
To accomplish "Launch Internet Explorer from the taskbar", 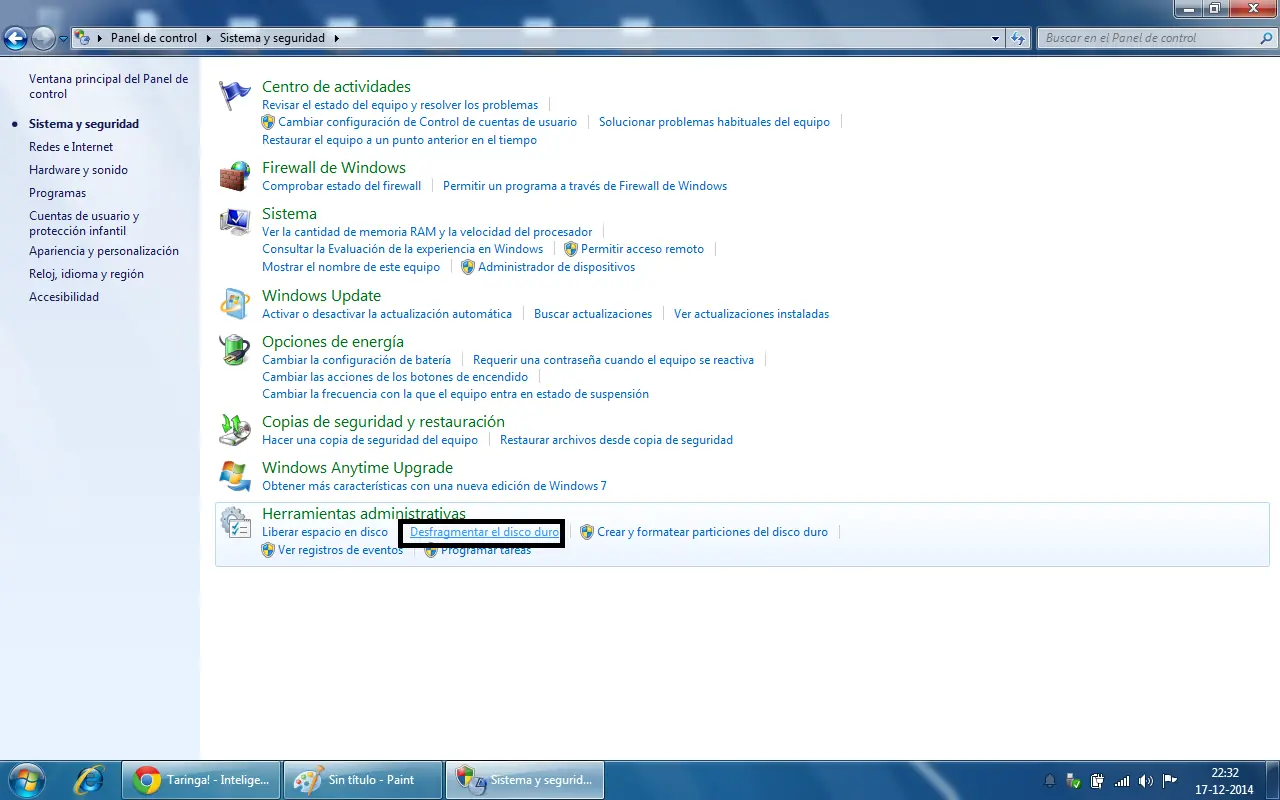I will [x=90, y=780].
